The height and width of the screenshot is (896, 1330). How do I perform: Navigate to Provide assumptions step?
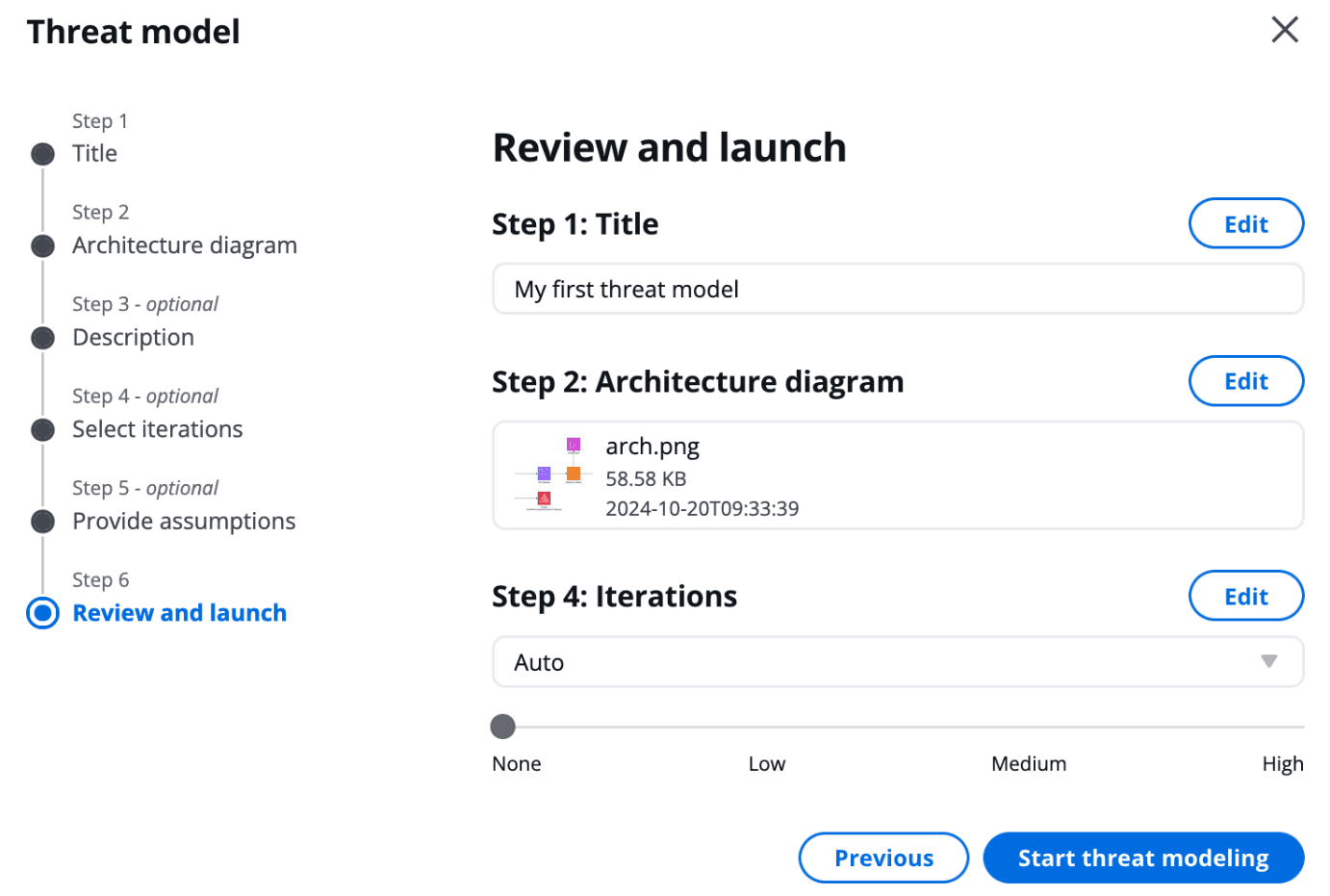click(x=184, y=522)
